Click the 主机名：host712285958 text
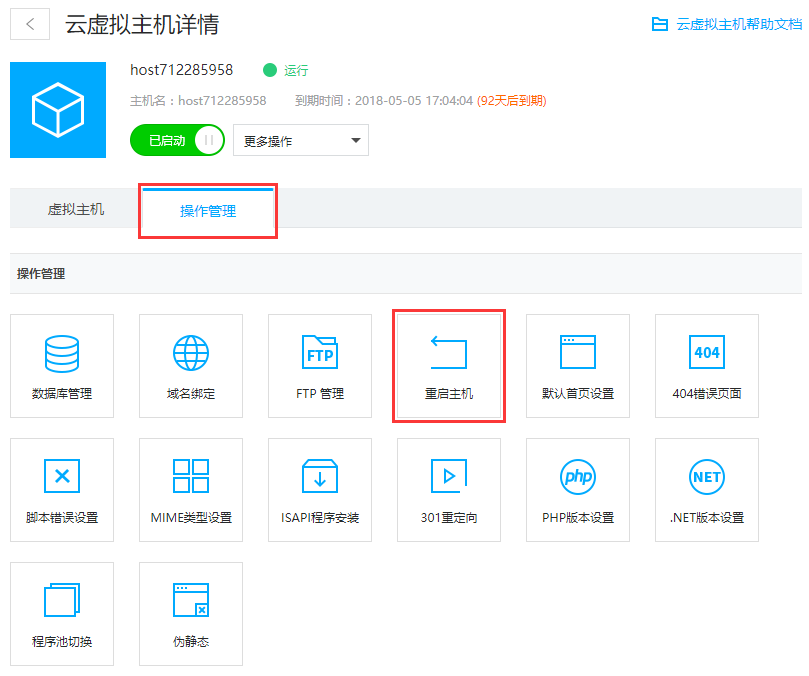This screenshot has height=676, width=809. pos(198,101)
